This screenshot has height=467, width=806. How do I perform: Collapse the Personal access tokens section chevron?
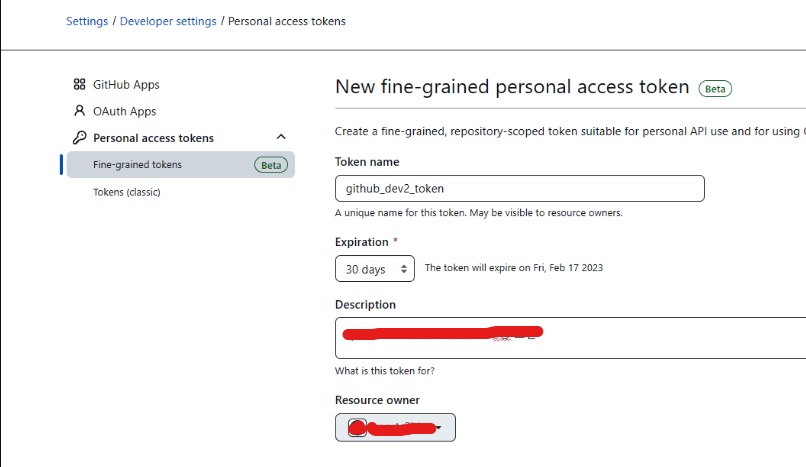tap(281, 137)
